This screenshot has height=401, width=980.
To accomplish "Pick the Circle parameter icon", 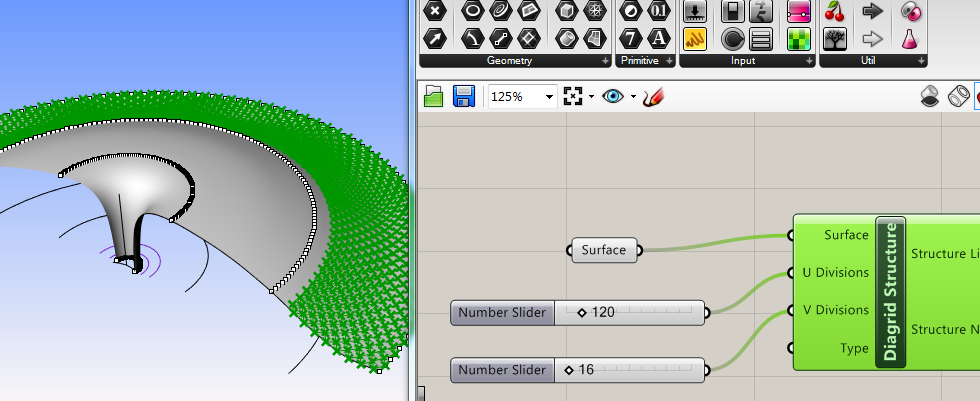I will 472,10.
